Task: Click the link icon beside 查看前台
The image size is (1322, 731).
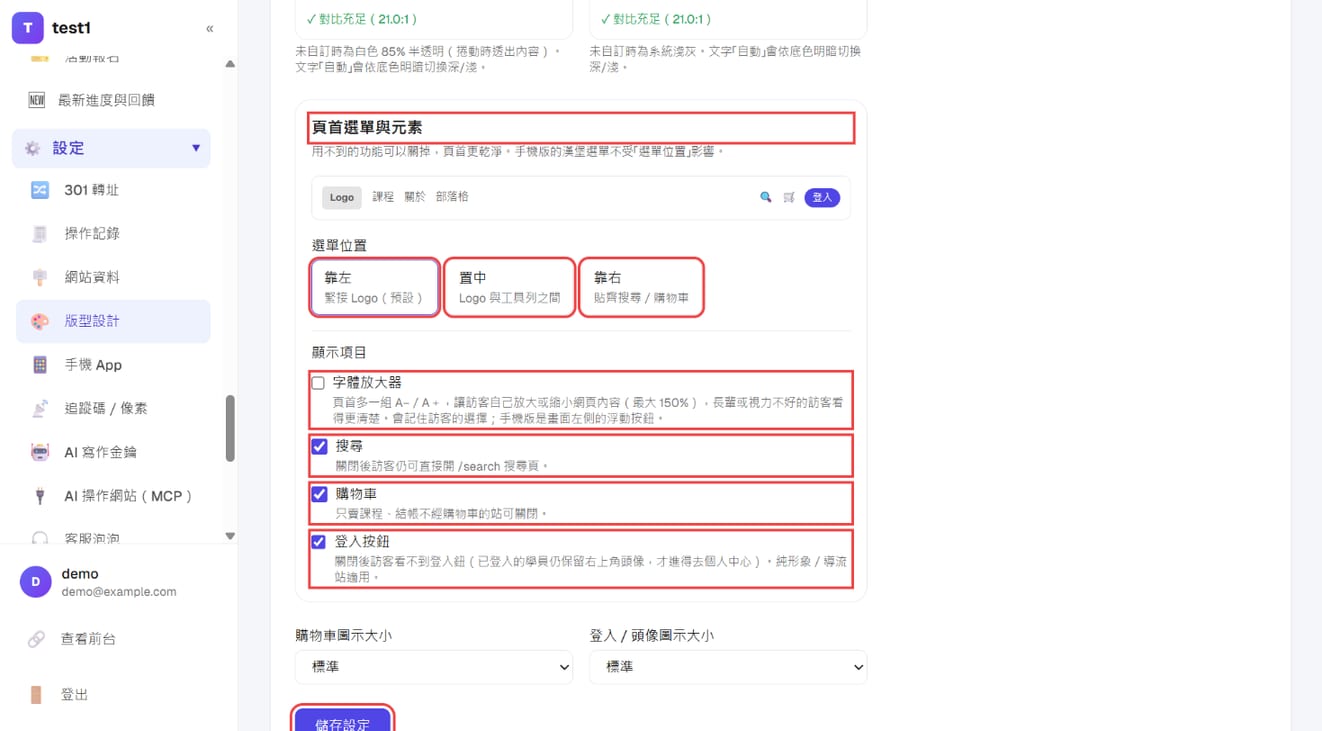Action: [x=36, y=639]
